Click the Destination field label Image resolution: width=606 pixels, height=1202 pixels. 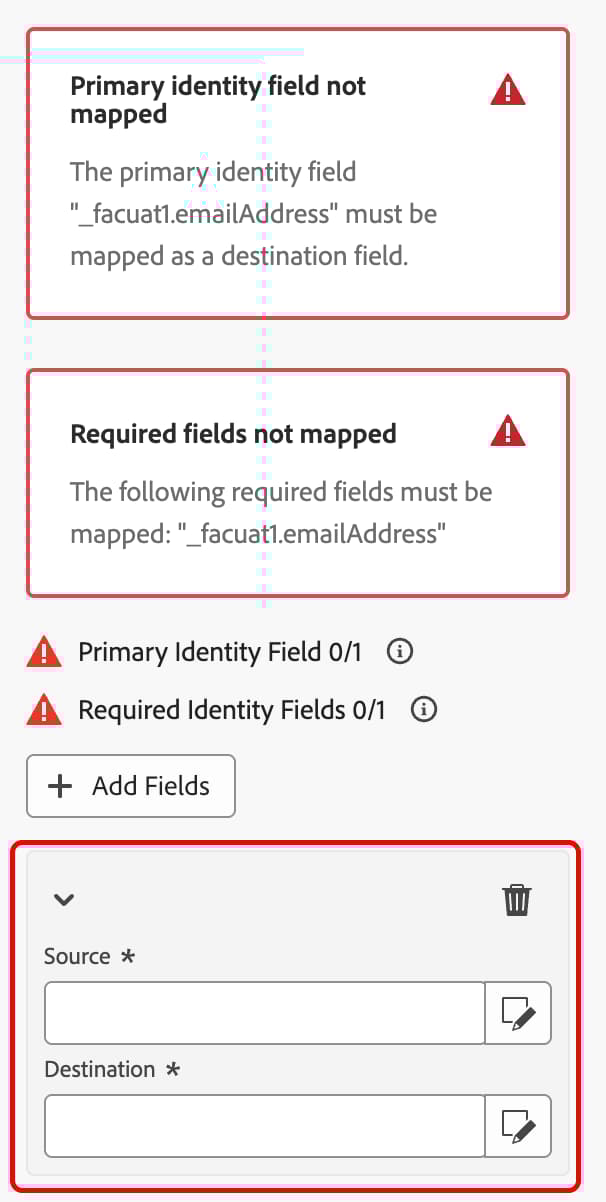100,1069
